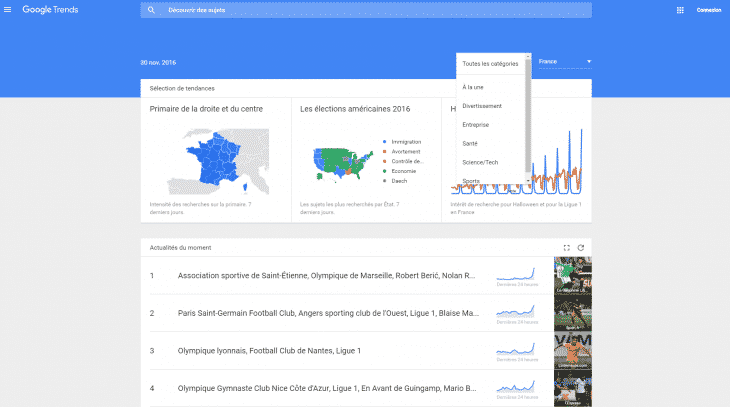Click Daech legend entry
Image resolution: width=730 pixels, height=407 pixels.
395,181
